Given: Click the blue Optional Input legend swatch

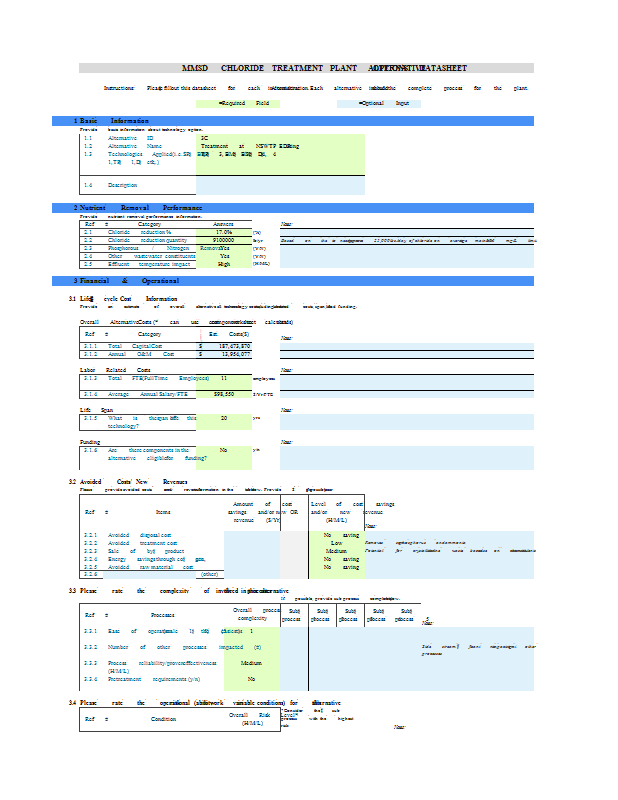Looking at the screenshot, I should [386, 103].
